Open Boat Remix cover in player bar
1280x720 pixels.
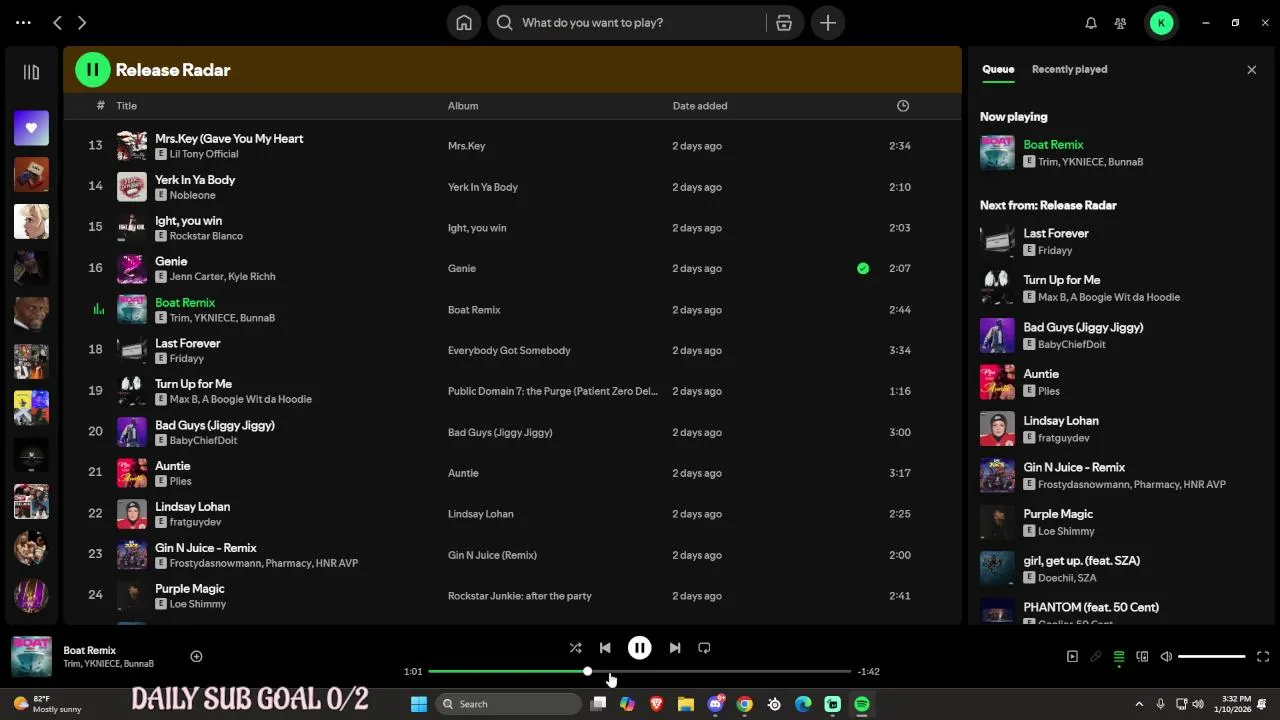31,657
